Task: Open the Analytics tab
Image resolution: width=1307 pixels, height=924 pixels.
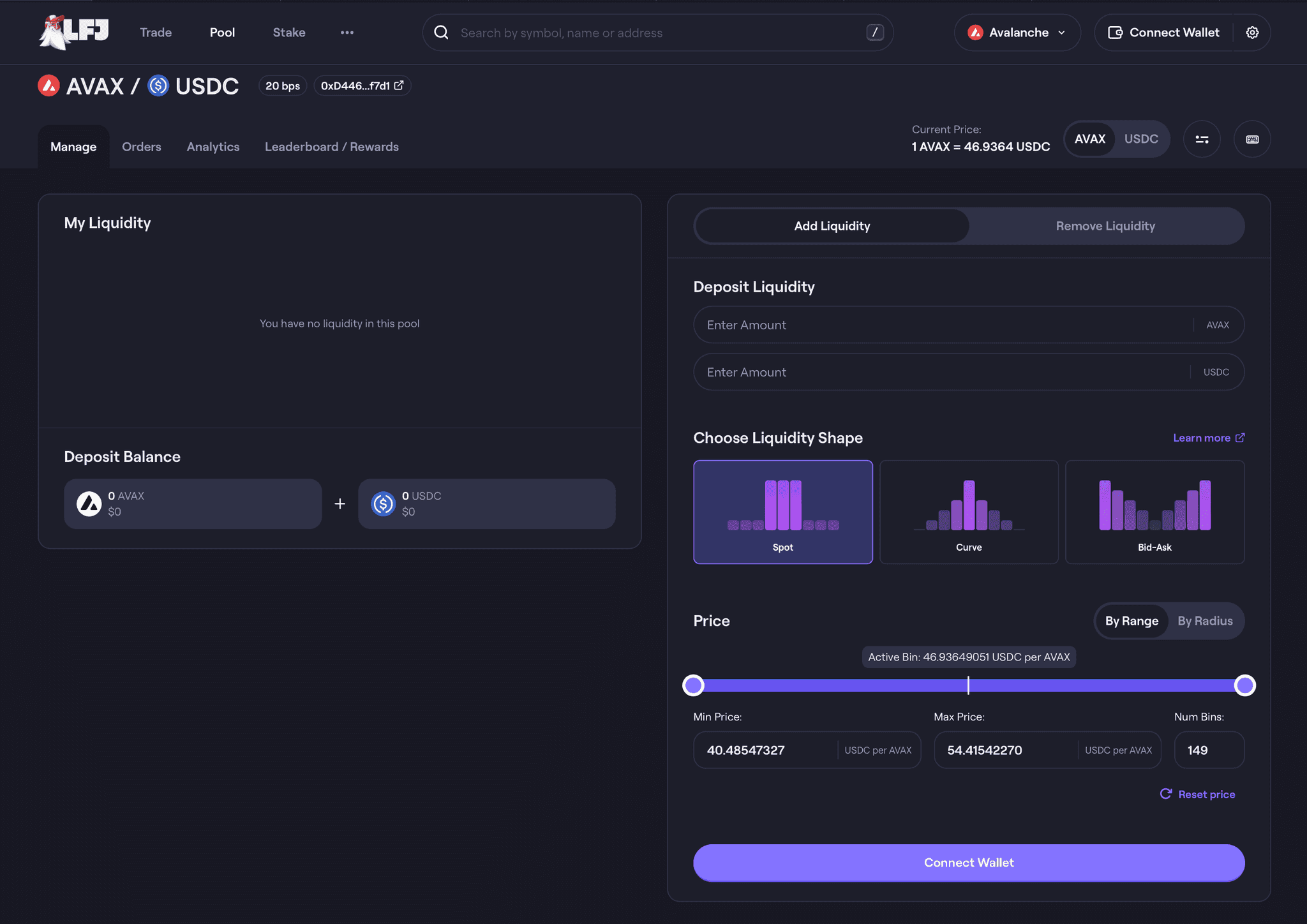Action: 213,147
